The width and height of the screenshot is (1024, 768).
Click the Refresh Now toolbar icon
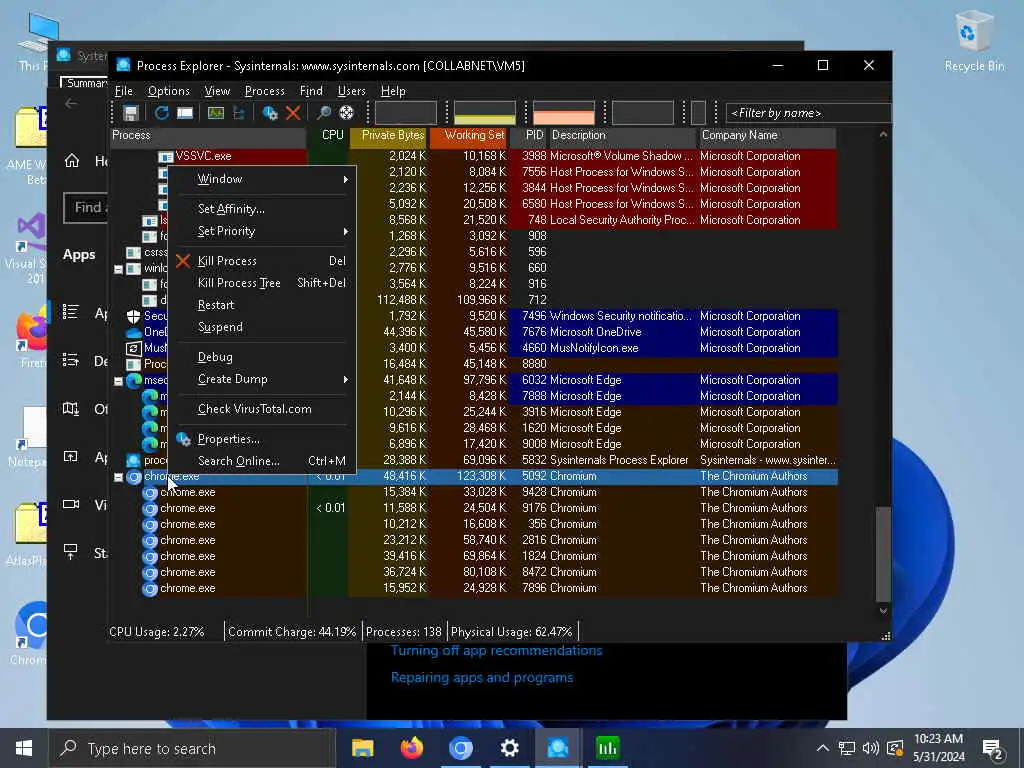pyautogui.click(x=161, y=113)
